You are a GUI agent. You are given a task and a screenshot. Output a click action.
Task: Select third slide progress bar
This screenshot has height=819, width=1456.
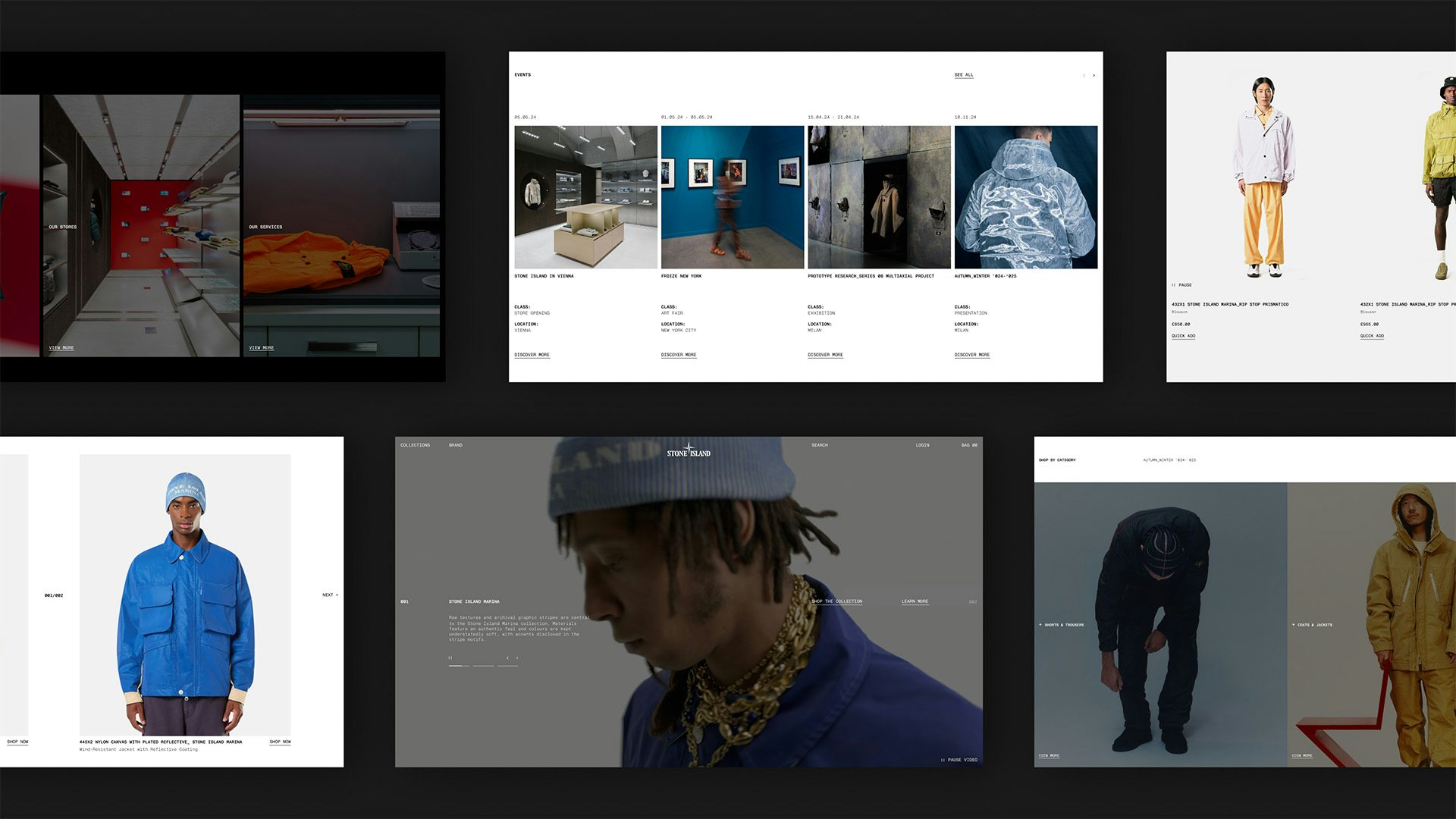point(507,666)
